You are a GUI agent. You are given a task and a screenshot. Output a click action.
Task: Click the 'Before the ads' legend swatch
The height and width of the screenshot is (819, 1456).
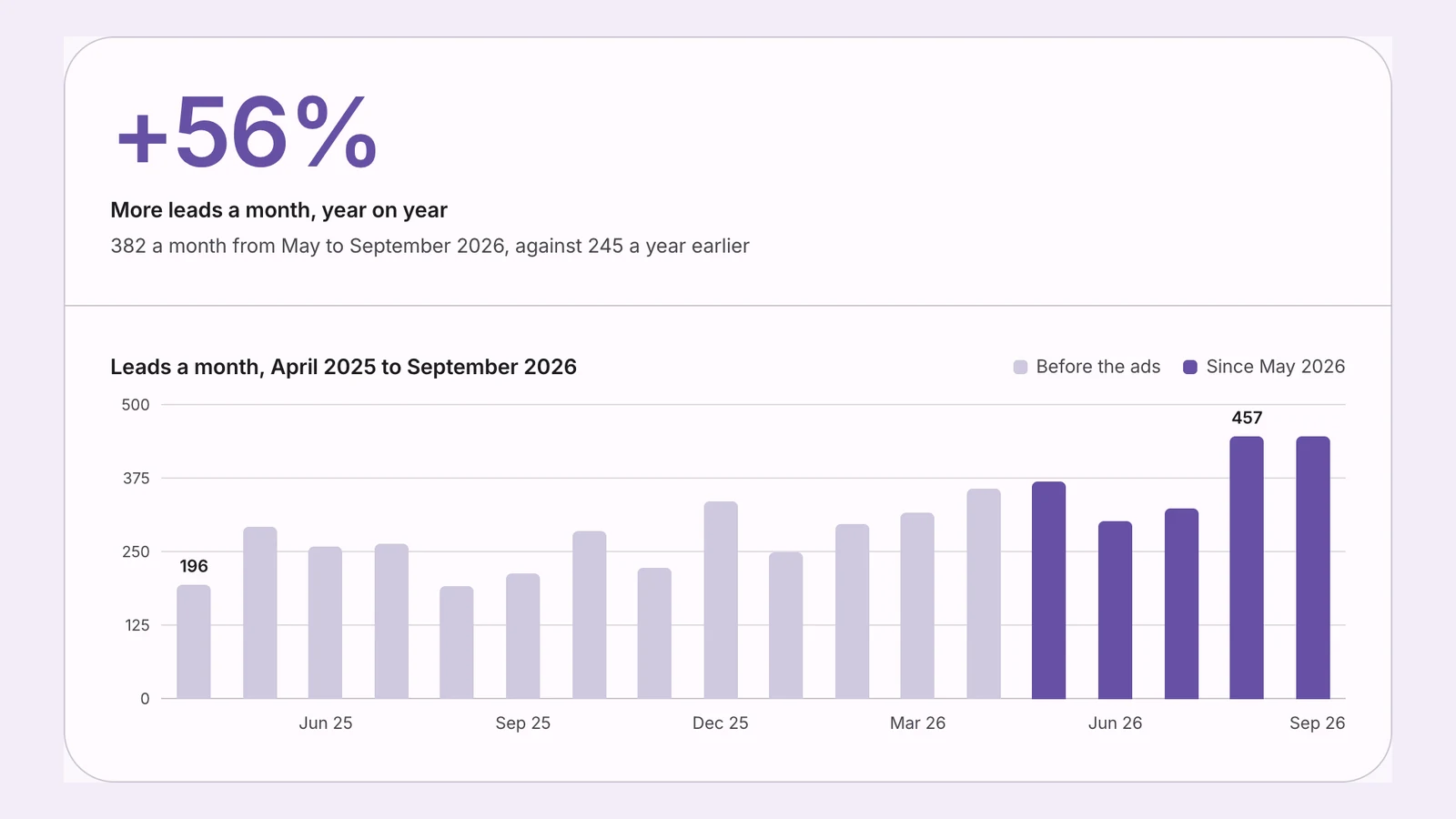(1020, 367)
